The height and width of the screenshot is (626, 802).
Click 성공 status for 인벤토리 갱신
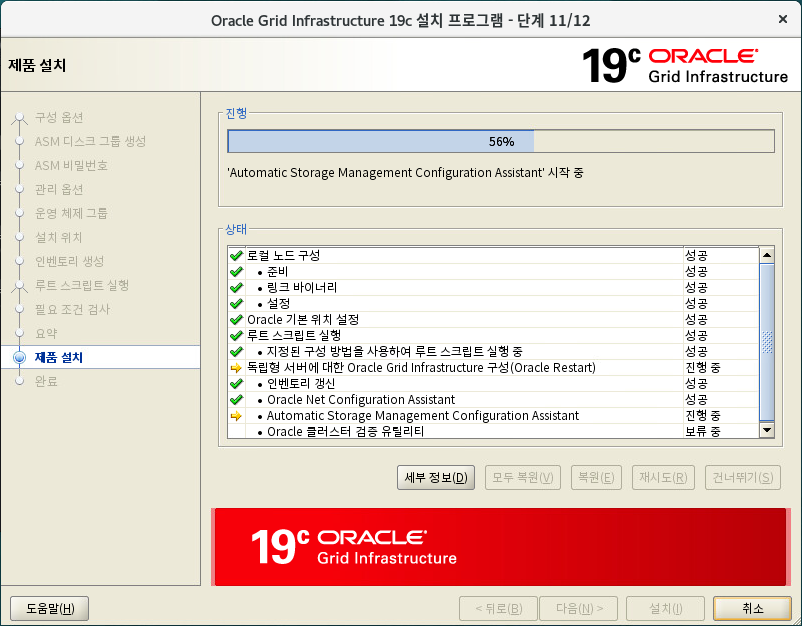[x=696, y=384]
